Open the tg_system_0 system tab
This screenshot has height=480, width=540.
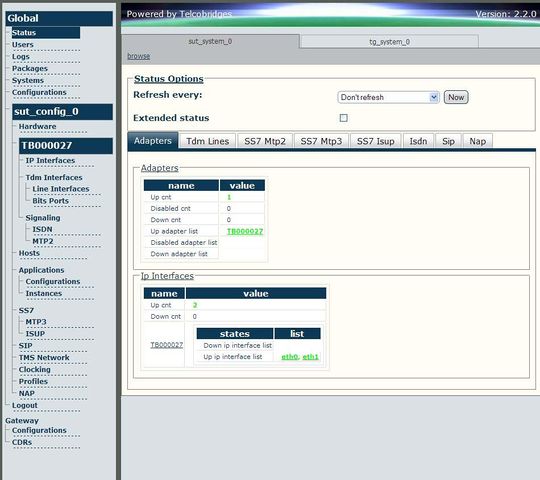pyautogui.click(x=389, y=42)
